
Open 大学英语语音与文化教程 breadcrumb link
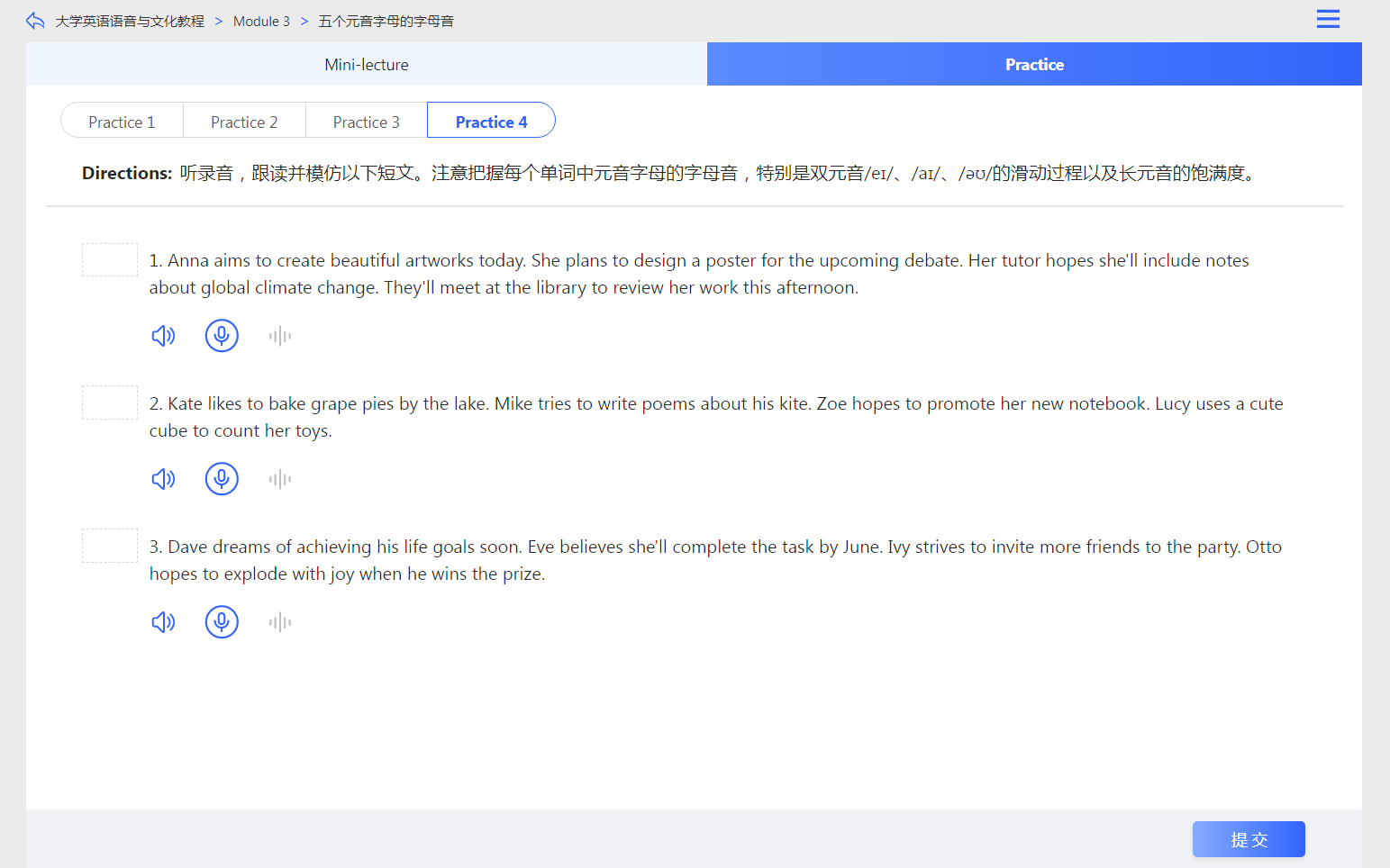click(130, 22)
